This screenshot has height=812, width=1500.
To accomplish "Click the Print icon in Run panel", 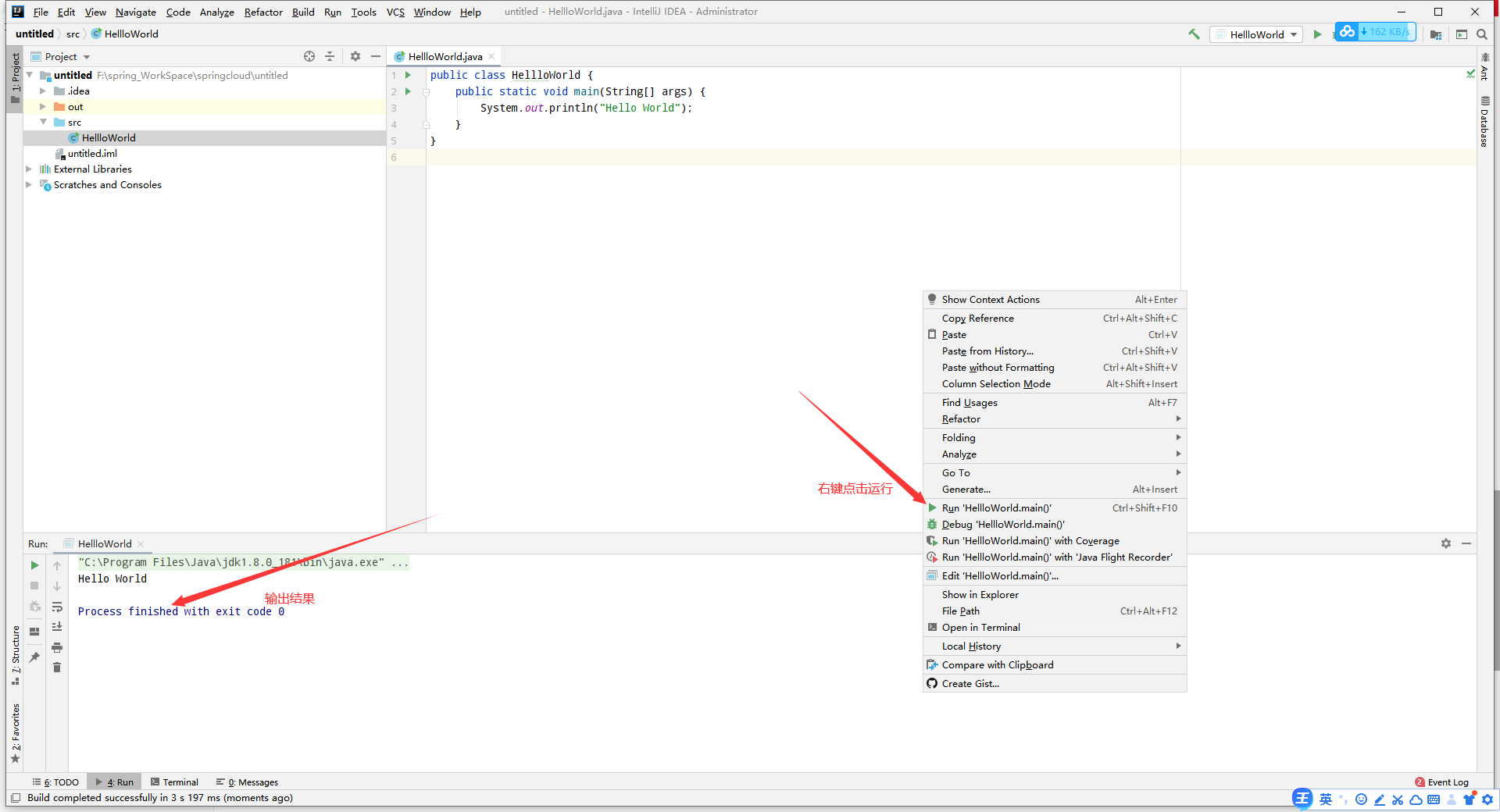I will pos(57,647).
